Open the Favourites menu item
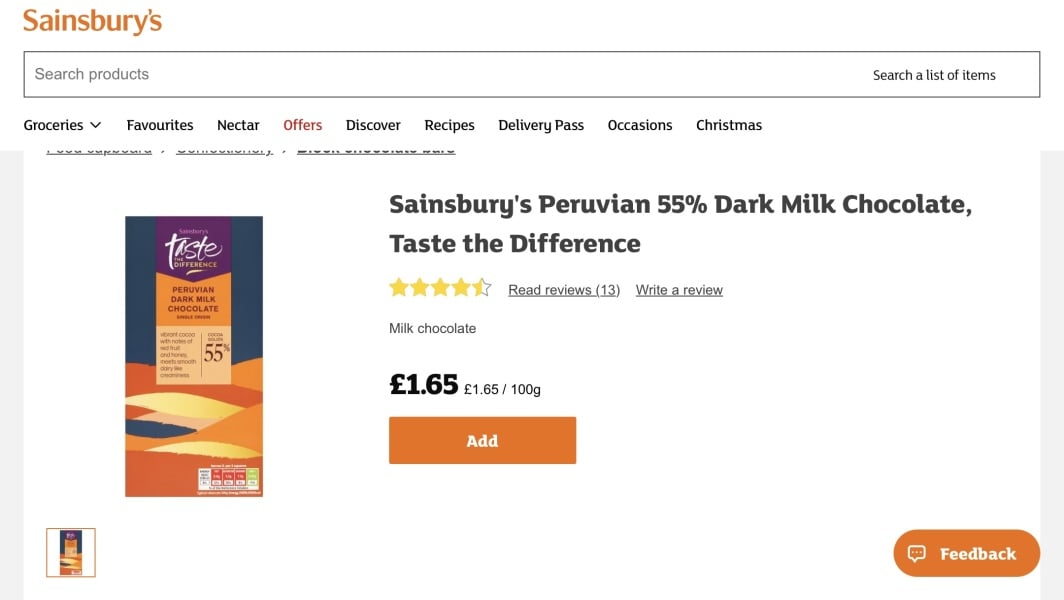Image resolution: width=1064 pixels, height=600 pixels. [x=160, y=125]
